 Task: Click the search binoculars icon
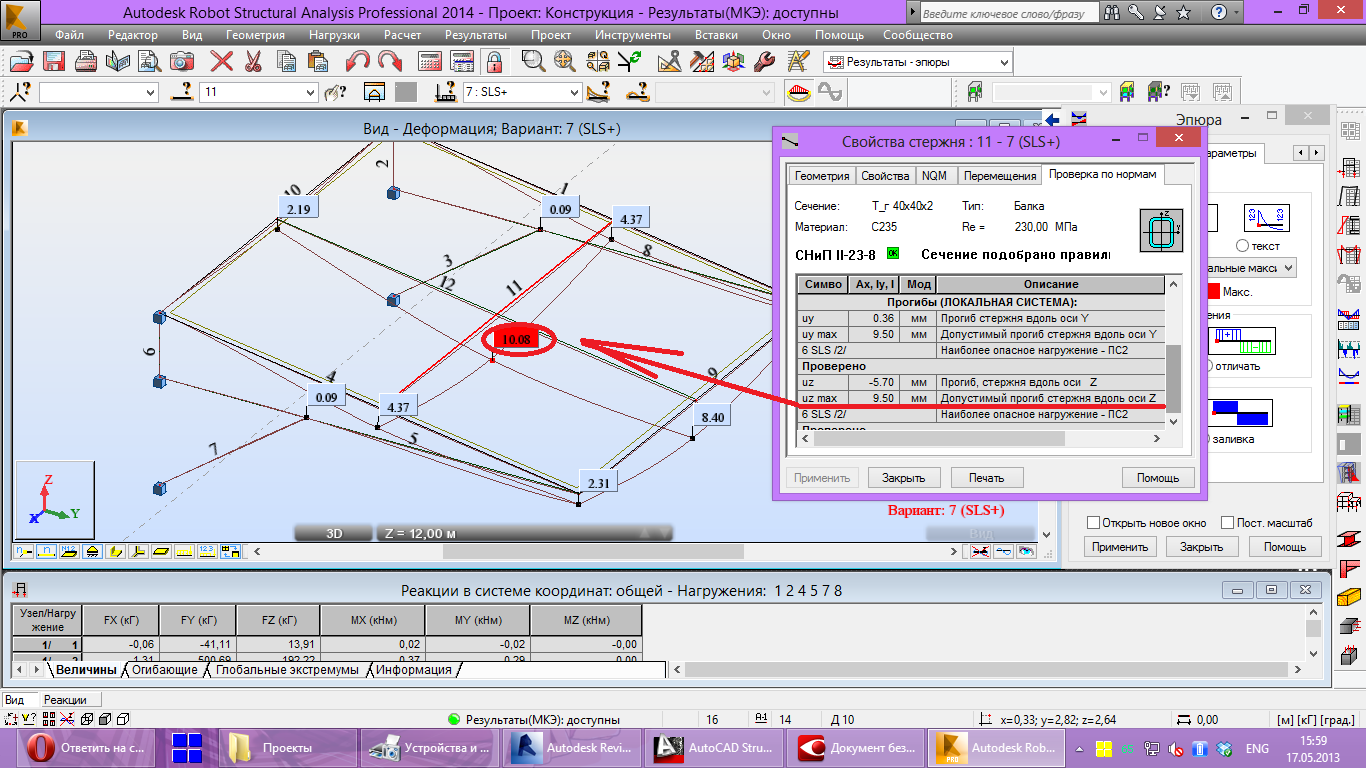coord(1114,13)
